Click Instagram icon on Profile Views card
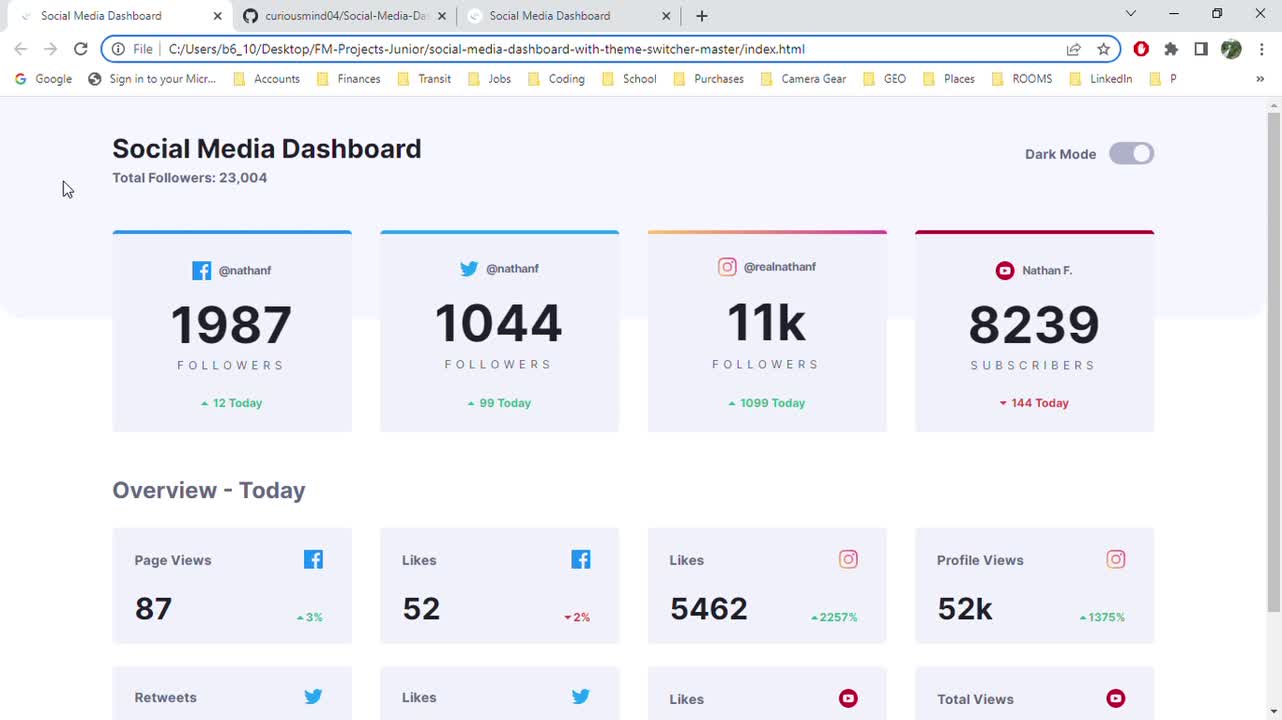 pyautogui.click(x=1116, y=560)
